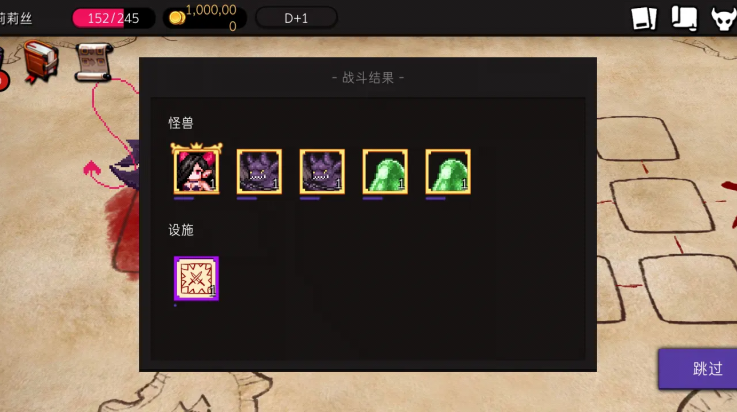Click the pink arrow marker on the map
Image resolution: width=737 pixels, height=412 pixels.
92,168
